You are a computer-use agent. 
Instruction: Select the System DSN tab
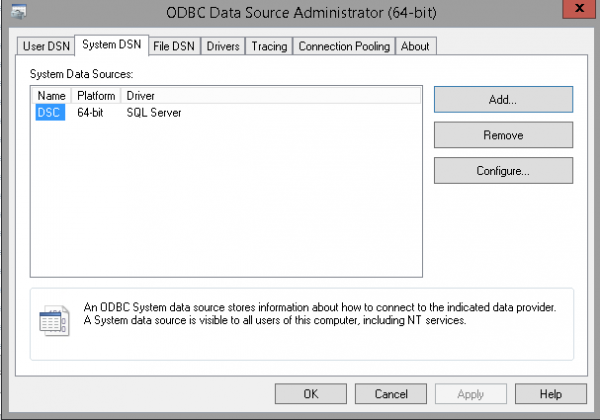[x=112, y=45]
